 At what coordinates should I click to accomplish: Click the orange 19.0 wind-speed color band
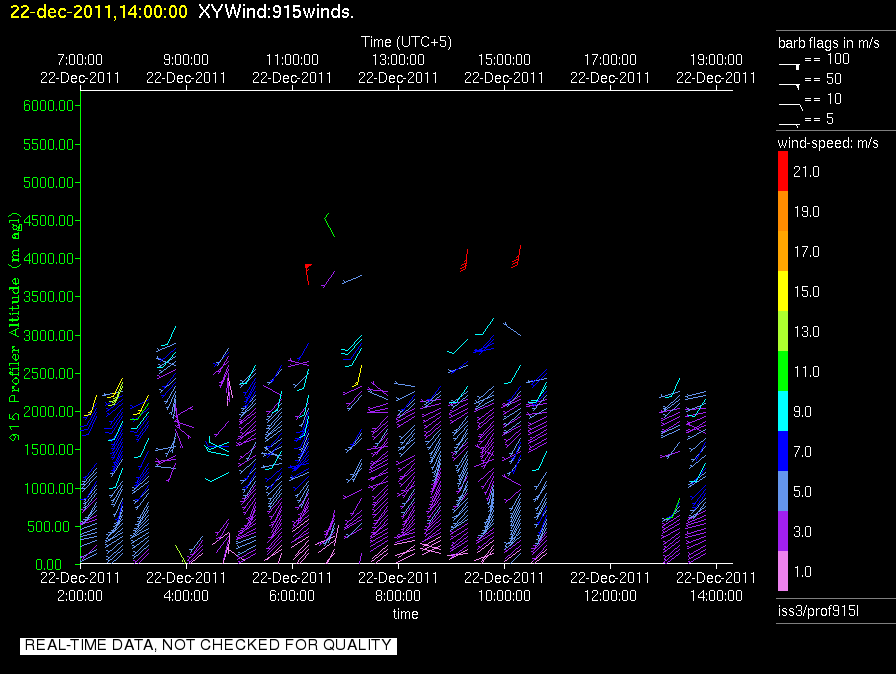[x=783, y=211]
